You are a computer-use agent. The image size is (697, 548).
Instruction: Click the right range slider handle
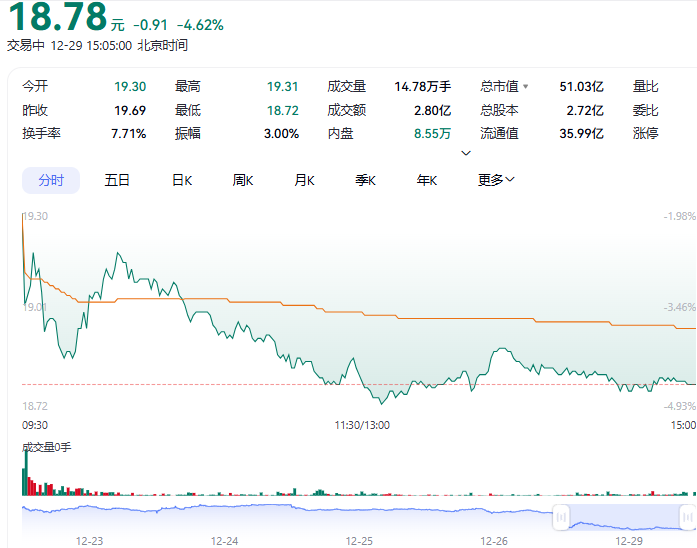[688, 516]
